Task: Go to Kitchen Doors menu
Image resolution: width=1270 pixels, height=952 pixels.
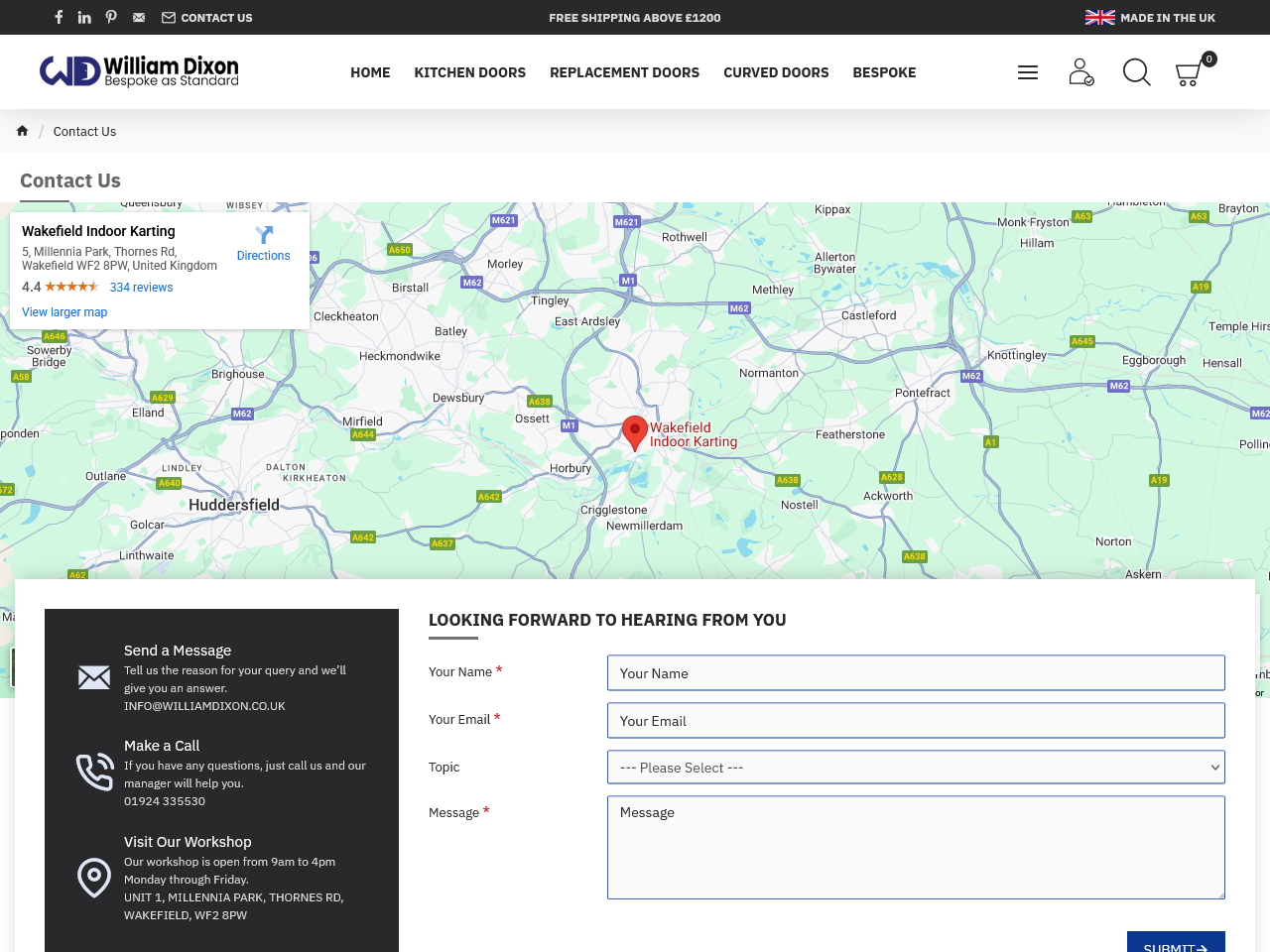Action: click(x=469, y=72)
